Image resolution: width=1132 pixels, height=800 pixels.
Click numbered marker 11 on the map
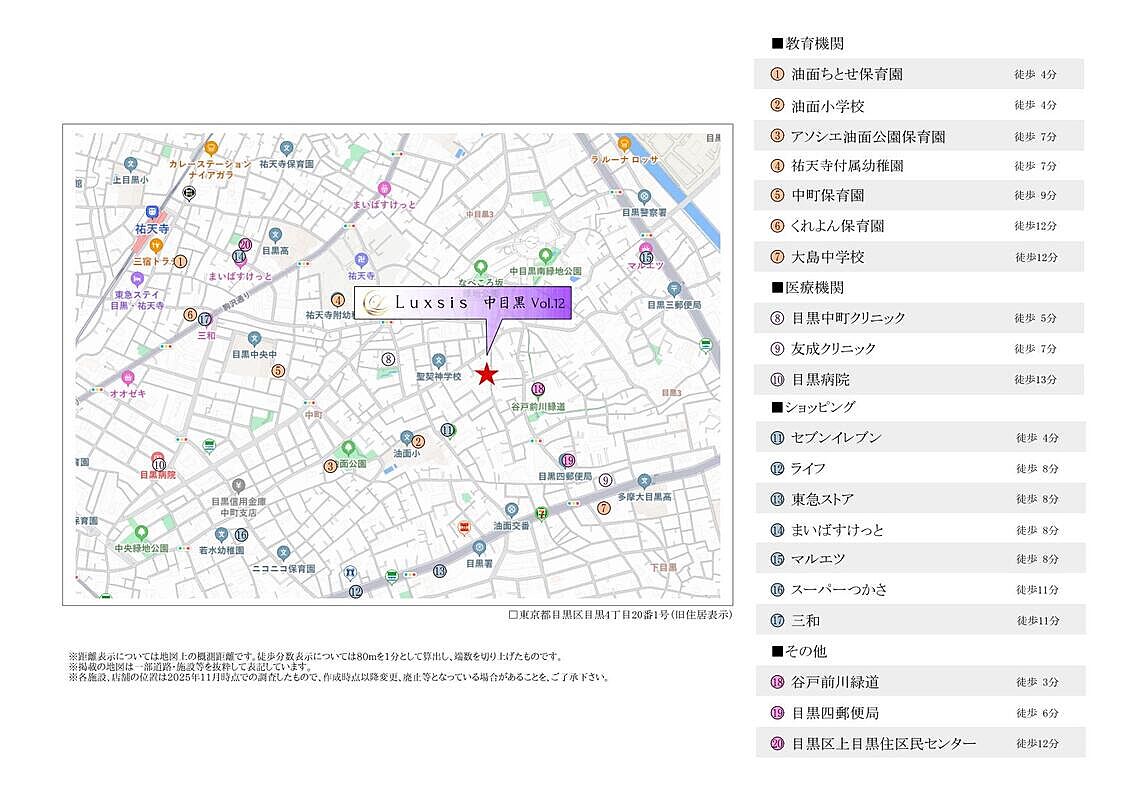[448, 430]
